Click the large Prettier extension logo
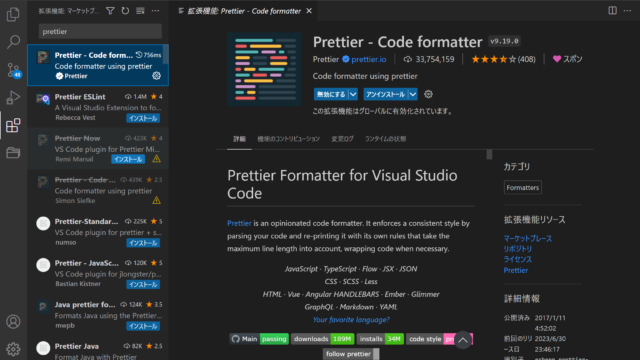Image resolution: width=640 pixels, height=360 pixels. coord(264,69)
